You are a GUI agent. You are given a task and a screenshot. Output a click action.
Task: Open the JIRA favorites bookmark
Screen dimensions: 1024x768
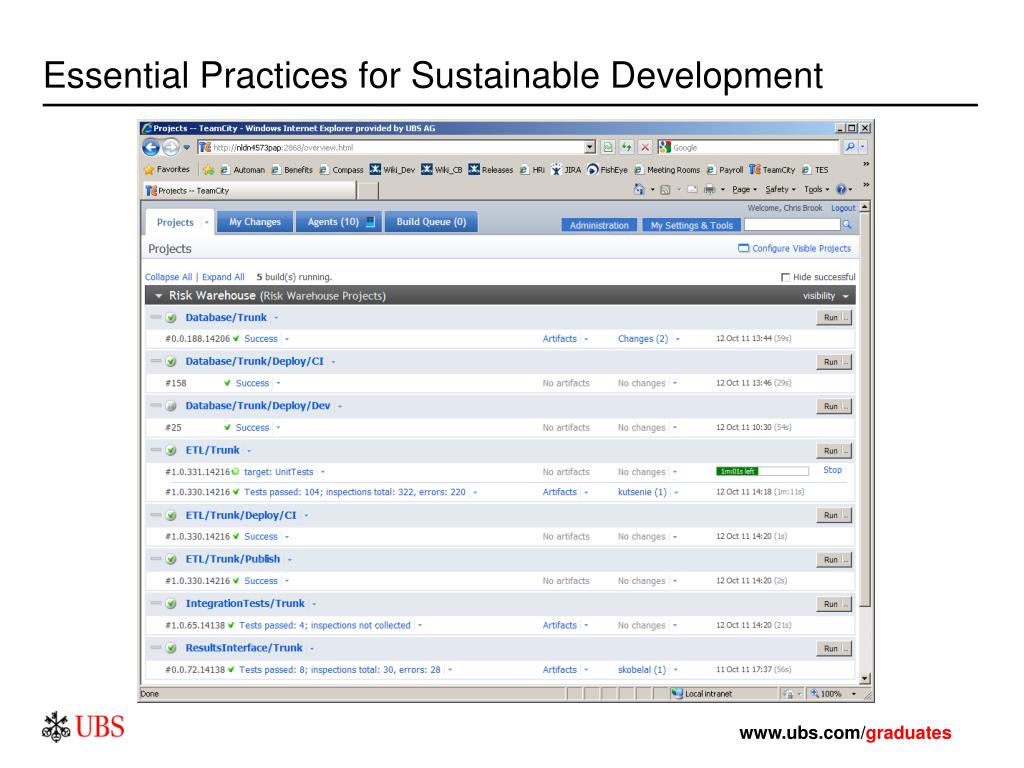tap(566, 170)
